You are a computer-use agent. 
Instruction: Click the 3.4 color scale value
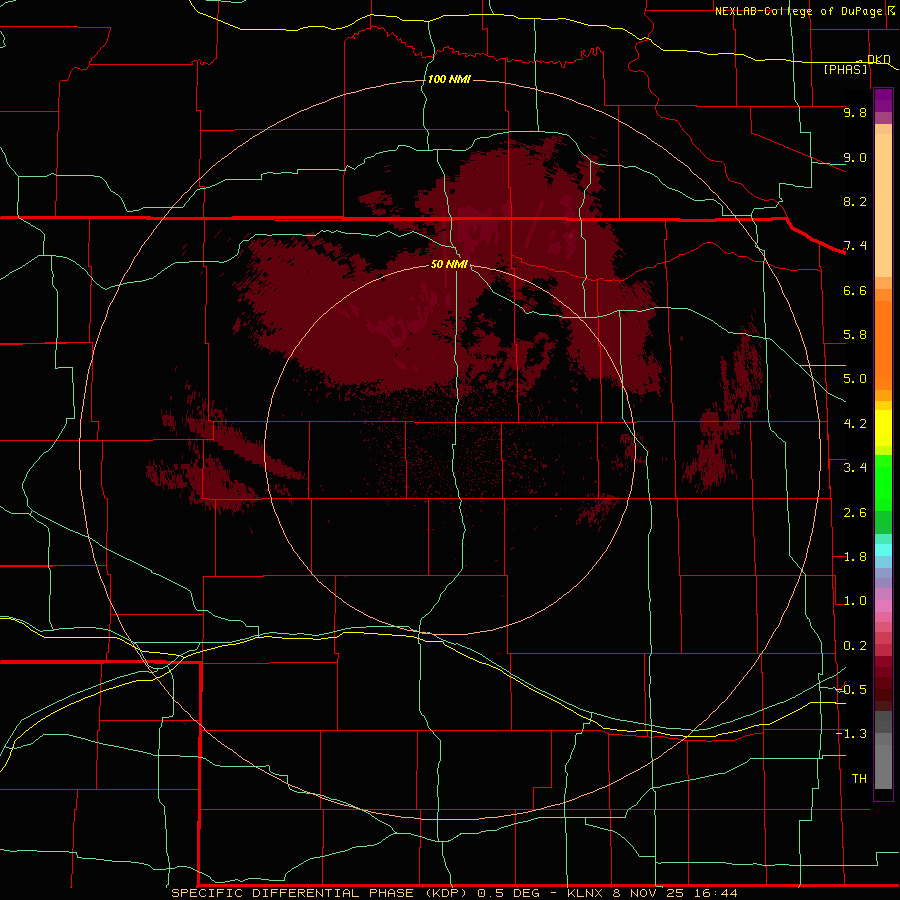tap(855, 468)
